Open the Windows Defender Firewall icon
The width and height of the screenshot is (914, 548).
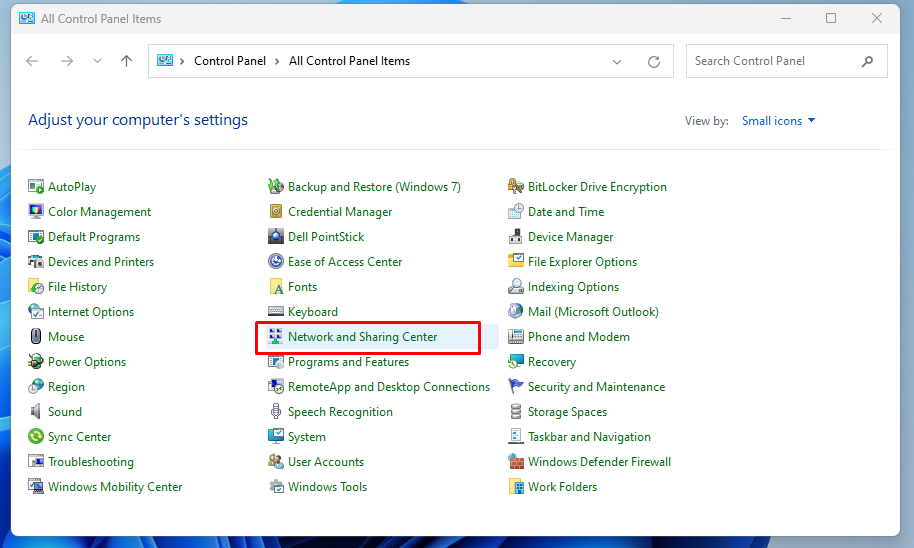tap(516, 462)
